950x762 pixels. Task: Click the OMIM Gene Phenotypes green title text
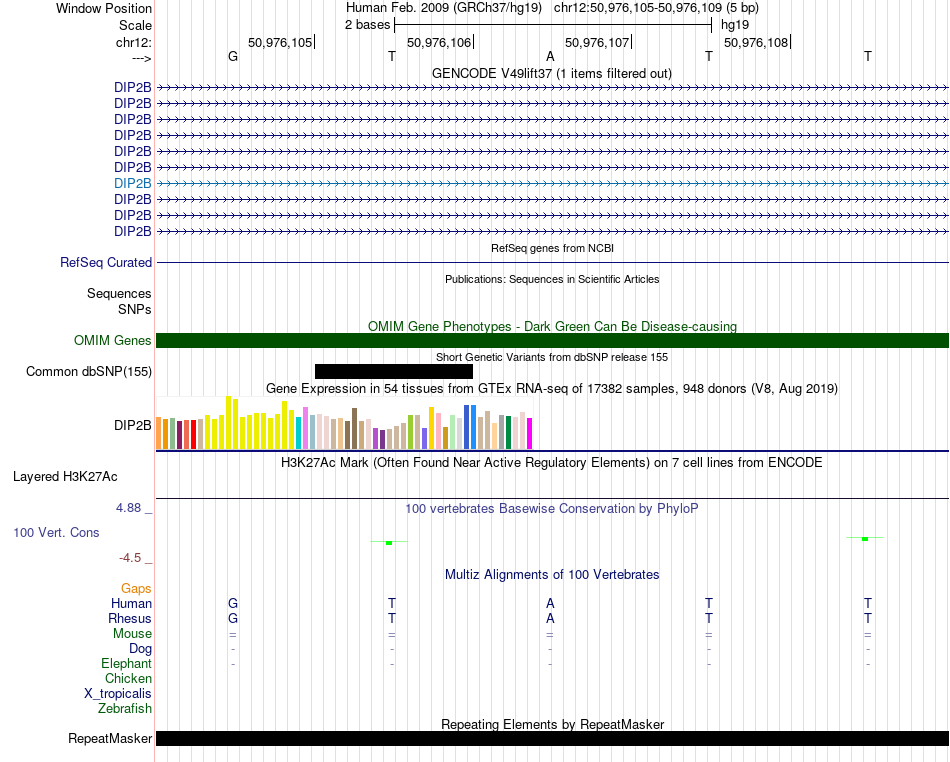(x=553, y=326)
